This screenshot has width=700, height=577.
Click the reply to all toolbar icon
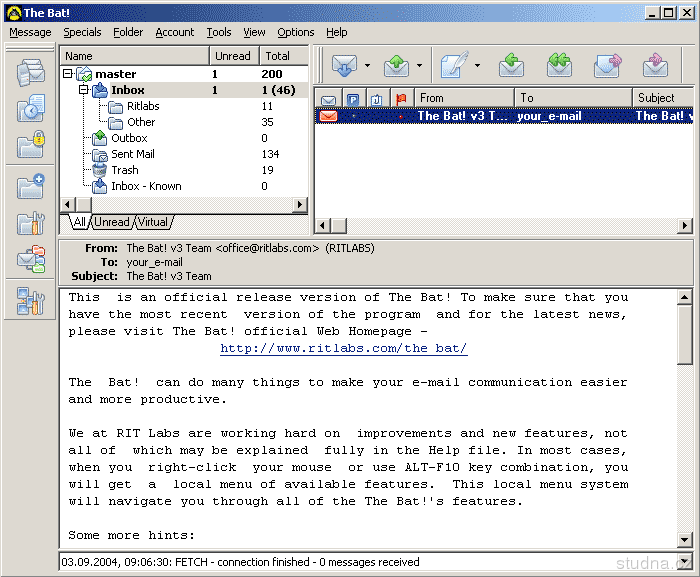click(559, 65)
